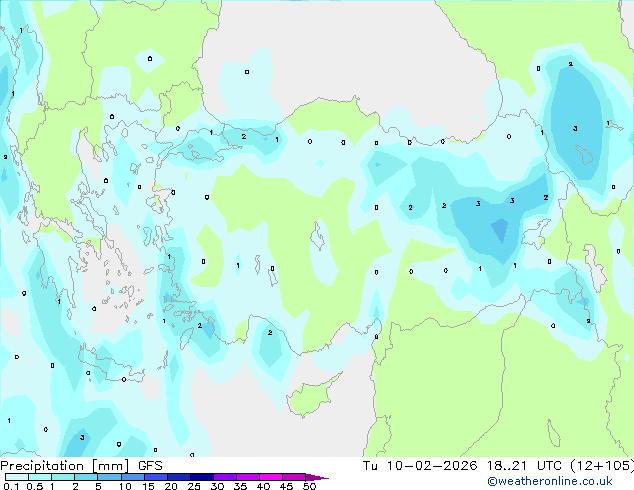Screen dimensions: 634x490
Task: Click the 'Tu 10-02-2026 18..21 UTC (12+105)' timestamp
Action: coord(498,466)
